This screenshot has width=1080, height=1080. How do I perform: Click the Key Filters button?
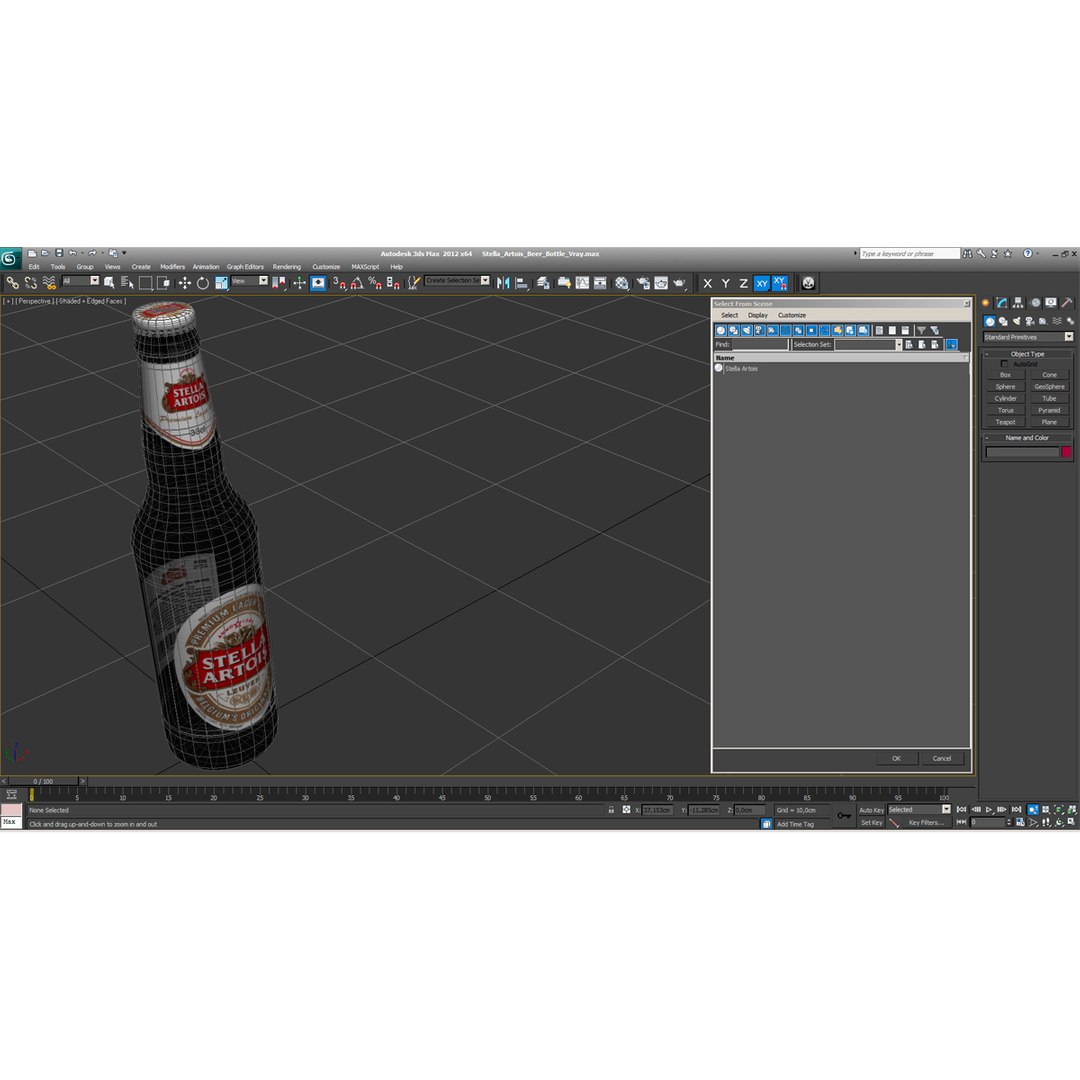point(926,822)
